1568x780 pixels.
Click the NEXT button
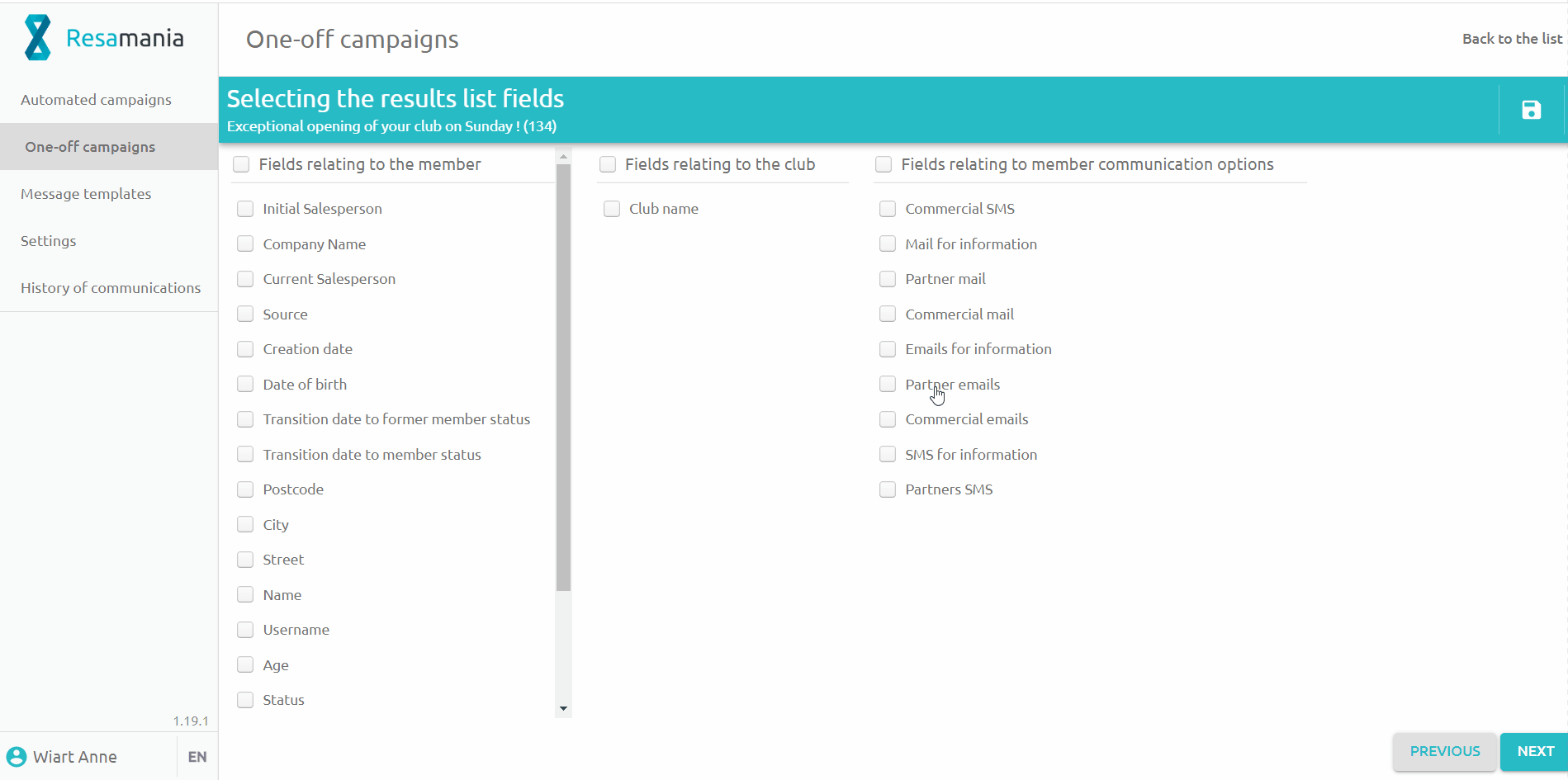point(1535,751)
